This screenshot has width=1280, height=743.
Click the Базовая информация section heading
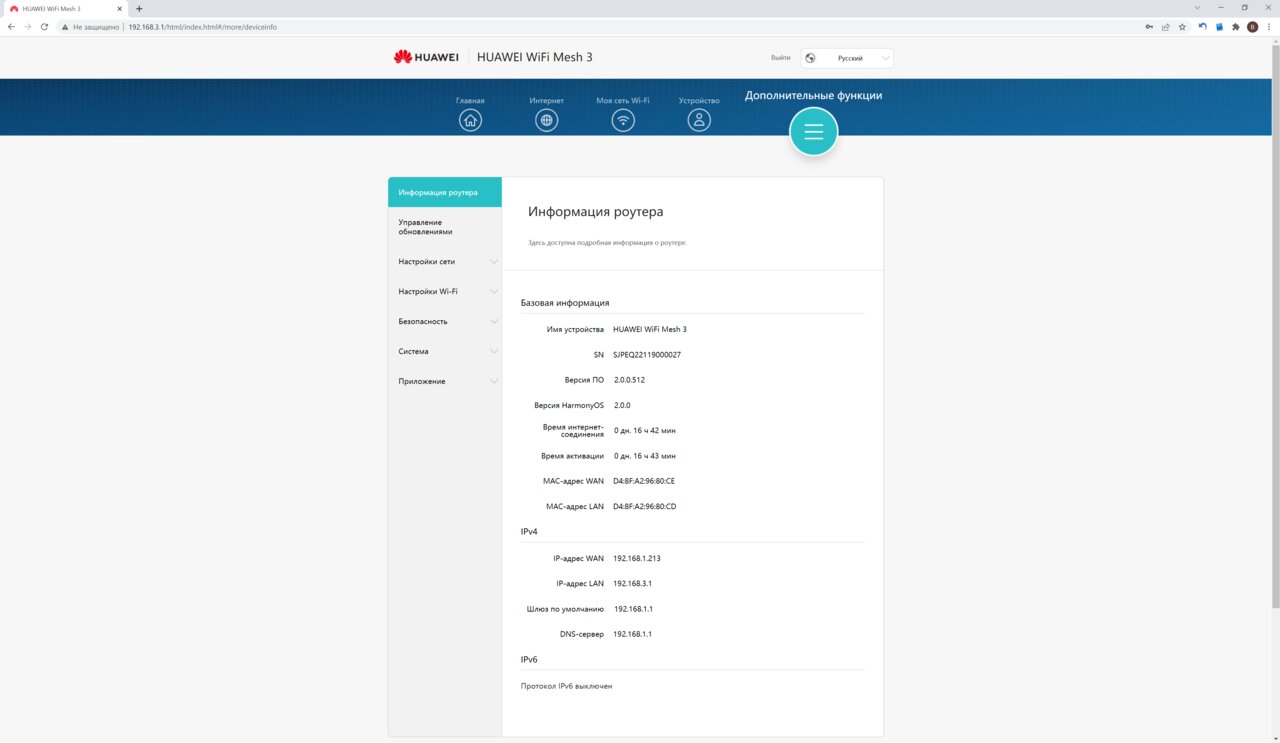coord(565,302)
